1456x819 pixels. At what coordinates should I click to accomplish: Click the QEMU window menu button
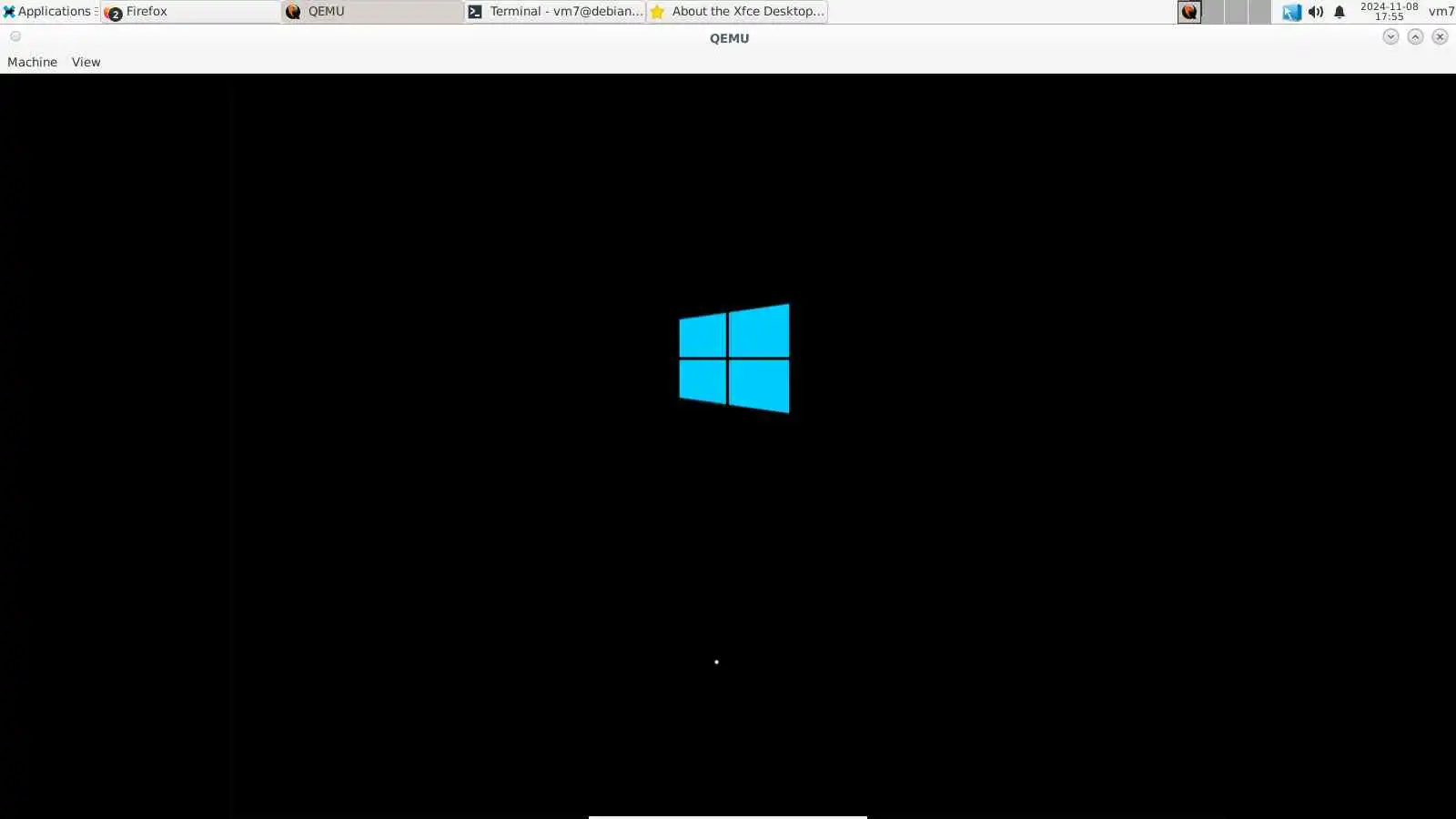coord(15,36)
